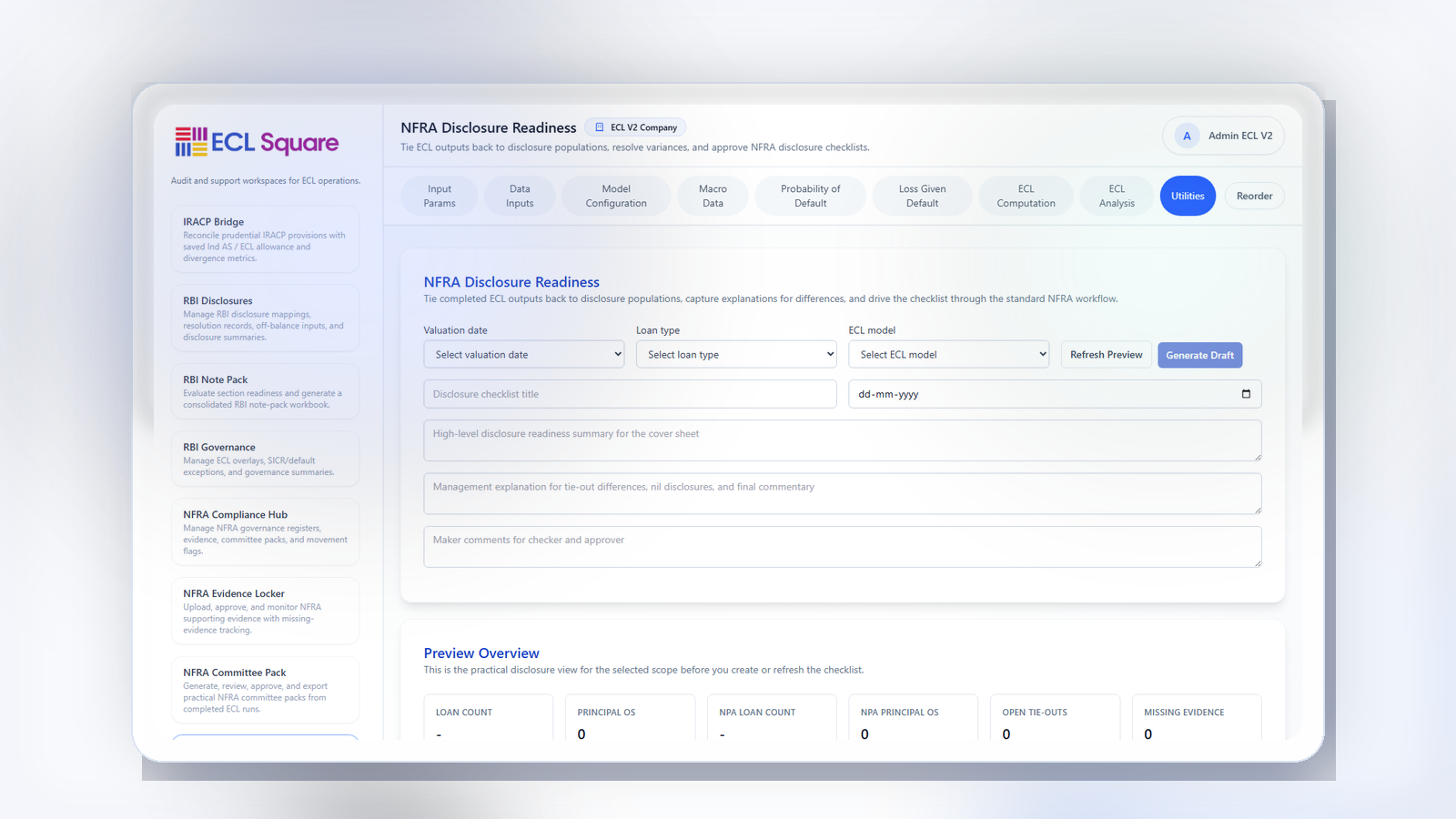1456x819 pixels.
Task: Click the calendar icon in the date field
Action: pos(1245,394)
